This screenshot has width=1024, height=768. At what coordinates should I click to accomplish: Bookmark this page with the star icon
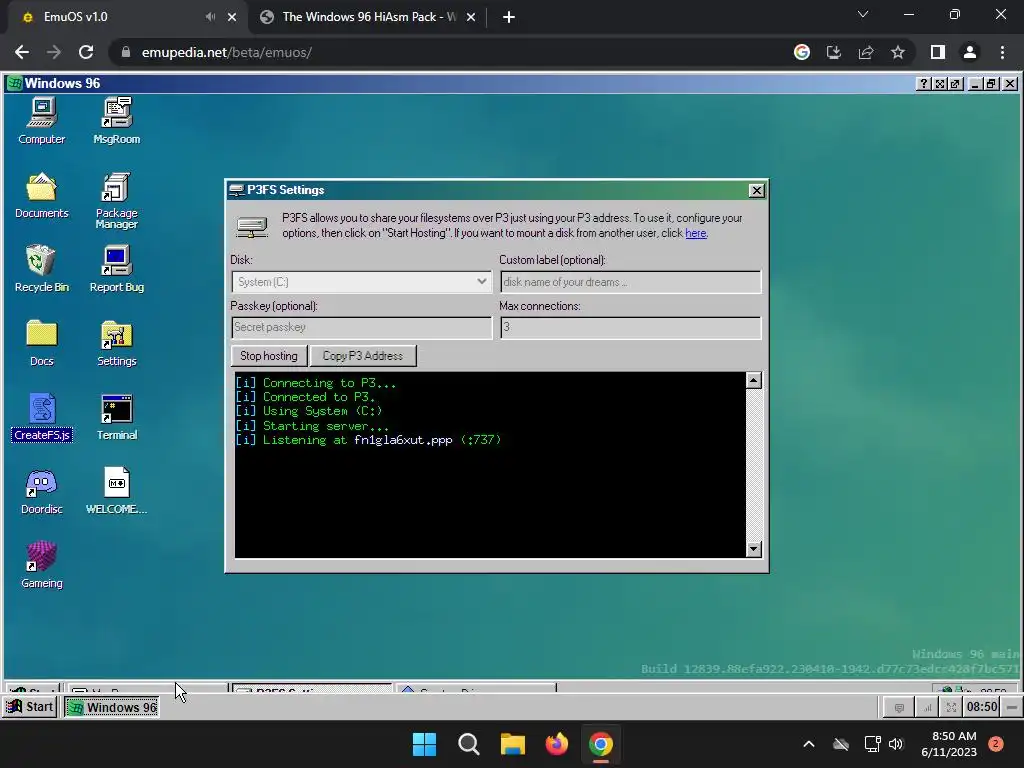[898, 52]
